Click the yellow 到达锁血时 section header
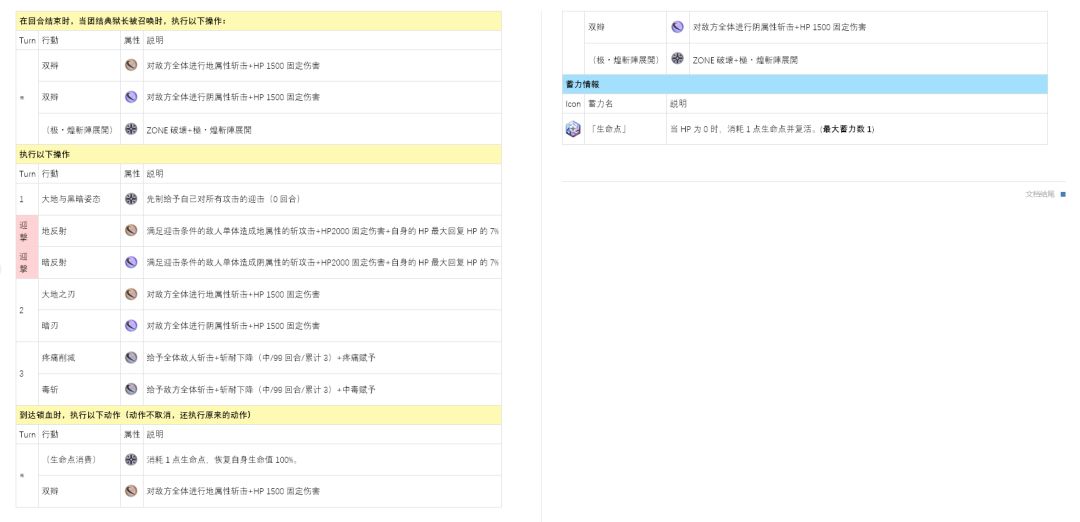The image size is (1080, 522). tap(258, 415)
